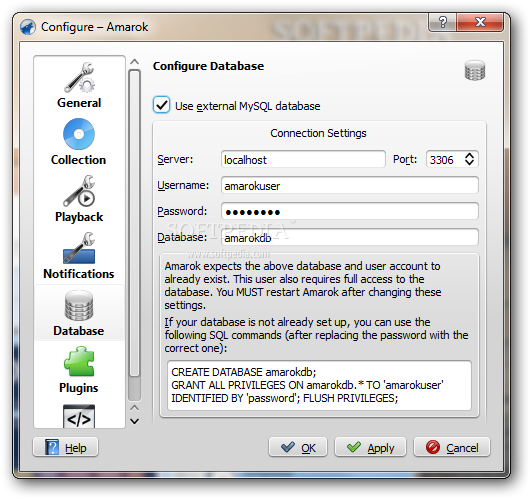Open the Plugins settings page
Screen dimensions: 531x499
79,370
